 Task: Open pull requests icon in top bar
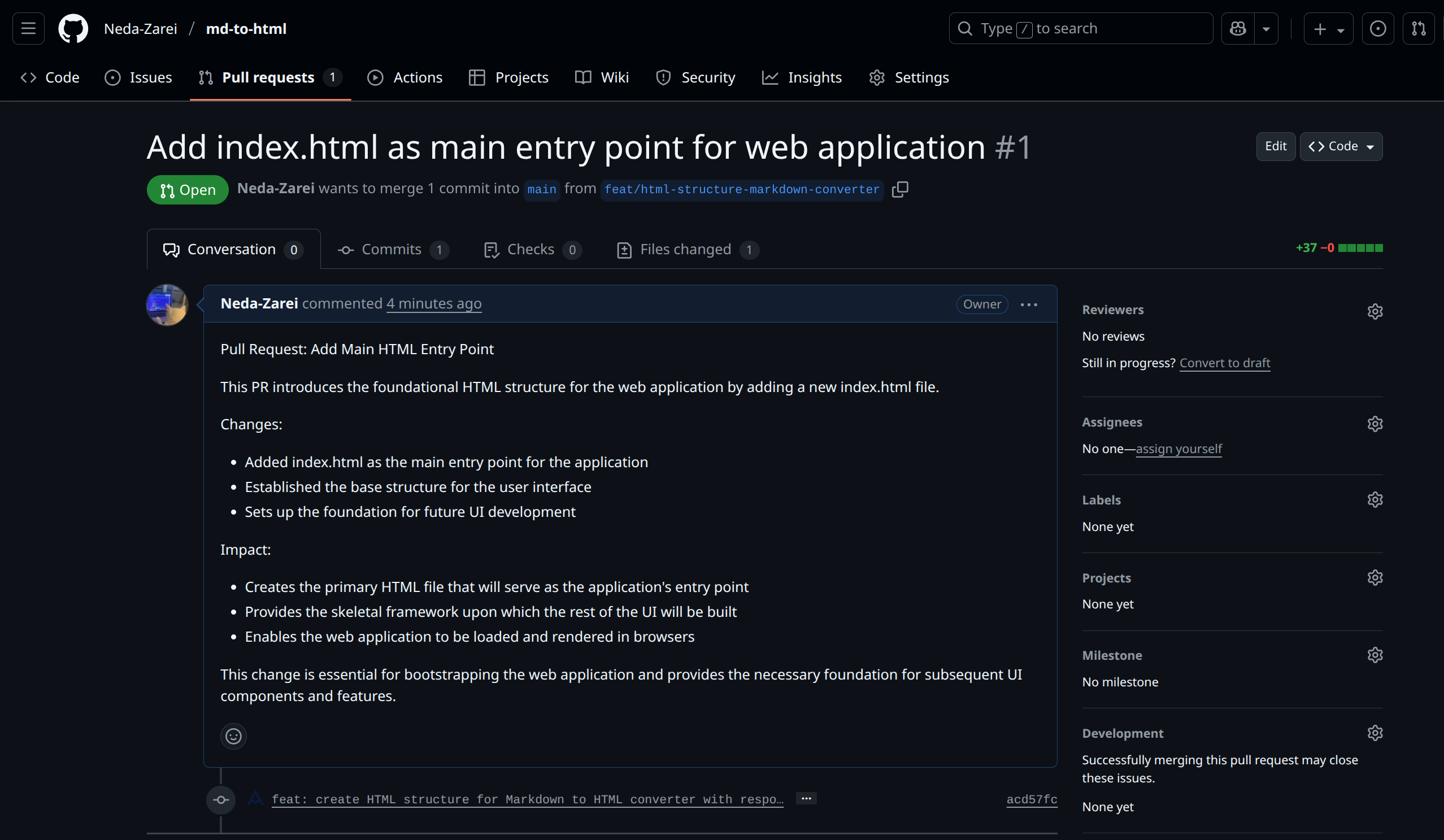point(1418,28)
